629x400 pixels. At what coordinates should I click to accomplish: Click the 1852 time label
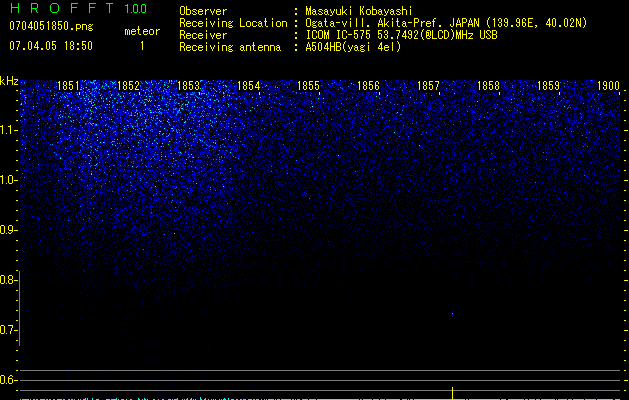point(128,86)
